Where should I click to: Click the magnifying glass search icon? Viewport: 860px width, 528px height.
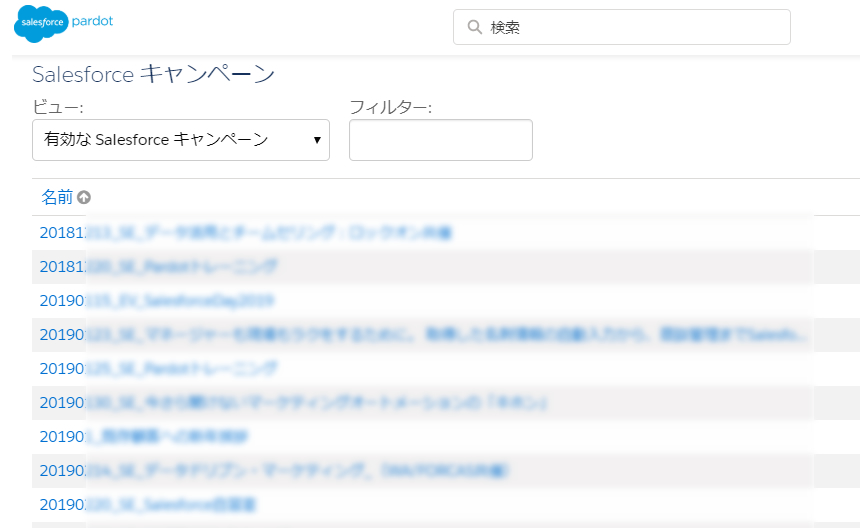pyautogui.click(x=474, y=27)
